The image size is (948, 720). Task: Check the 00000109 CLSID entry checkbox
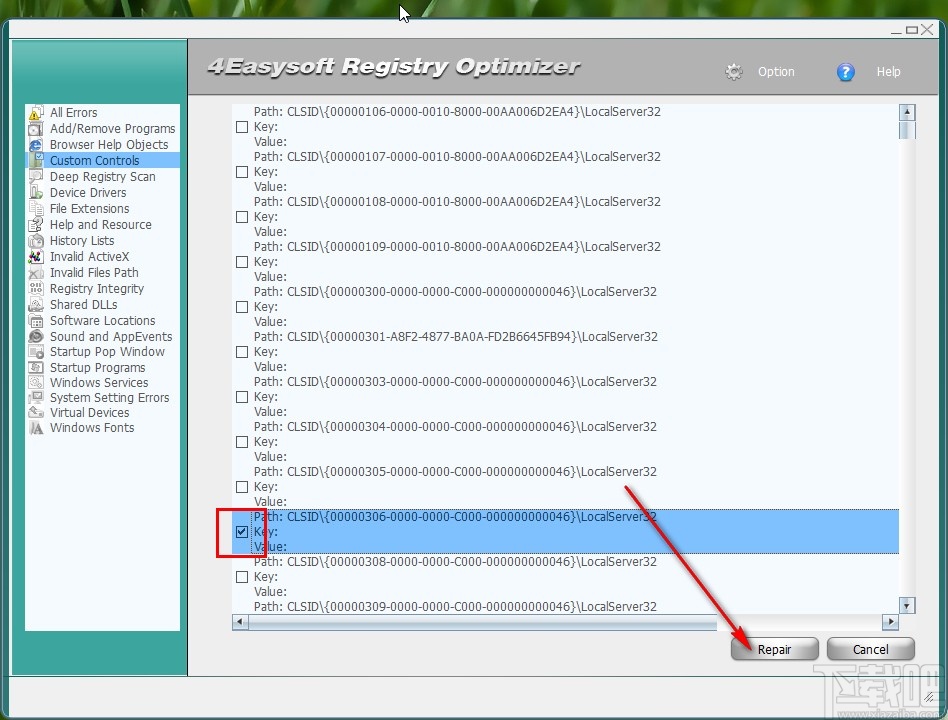242,262
